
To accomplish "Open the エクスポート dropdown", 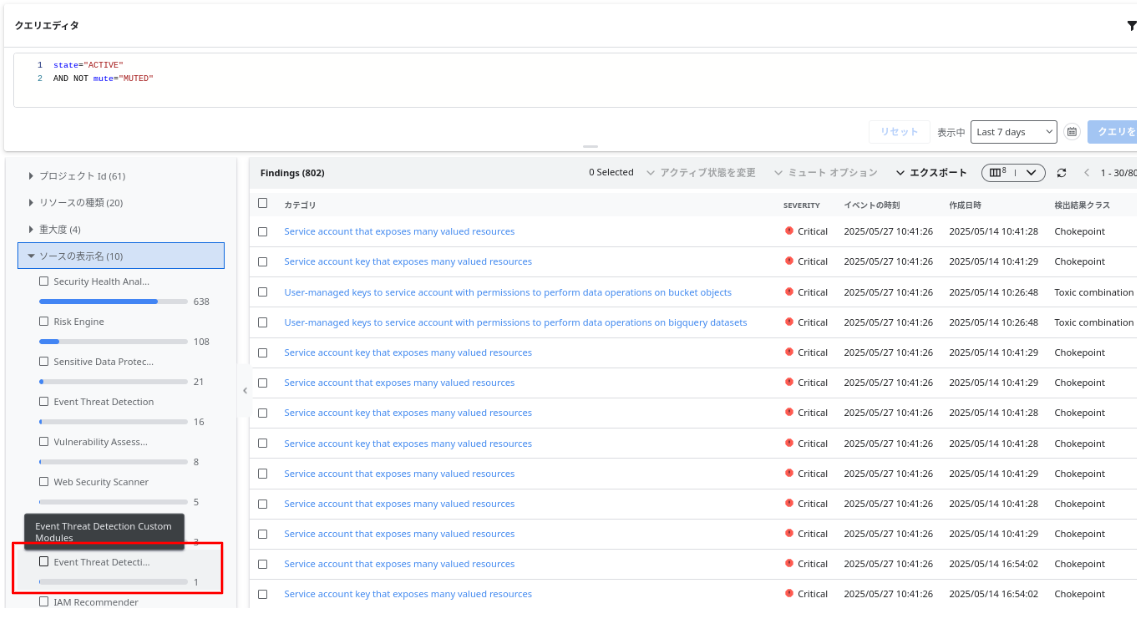I will [x=931, y=173].
